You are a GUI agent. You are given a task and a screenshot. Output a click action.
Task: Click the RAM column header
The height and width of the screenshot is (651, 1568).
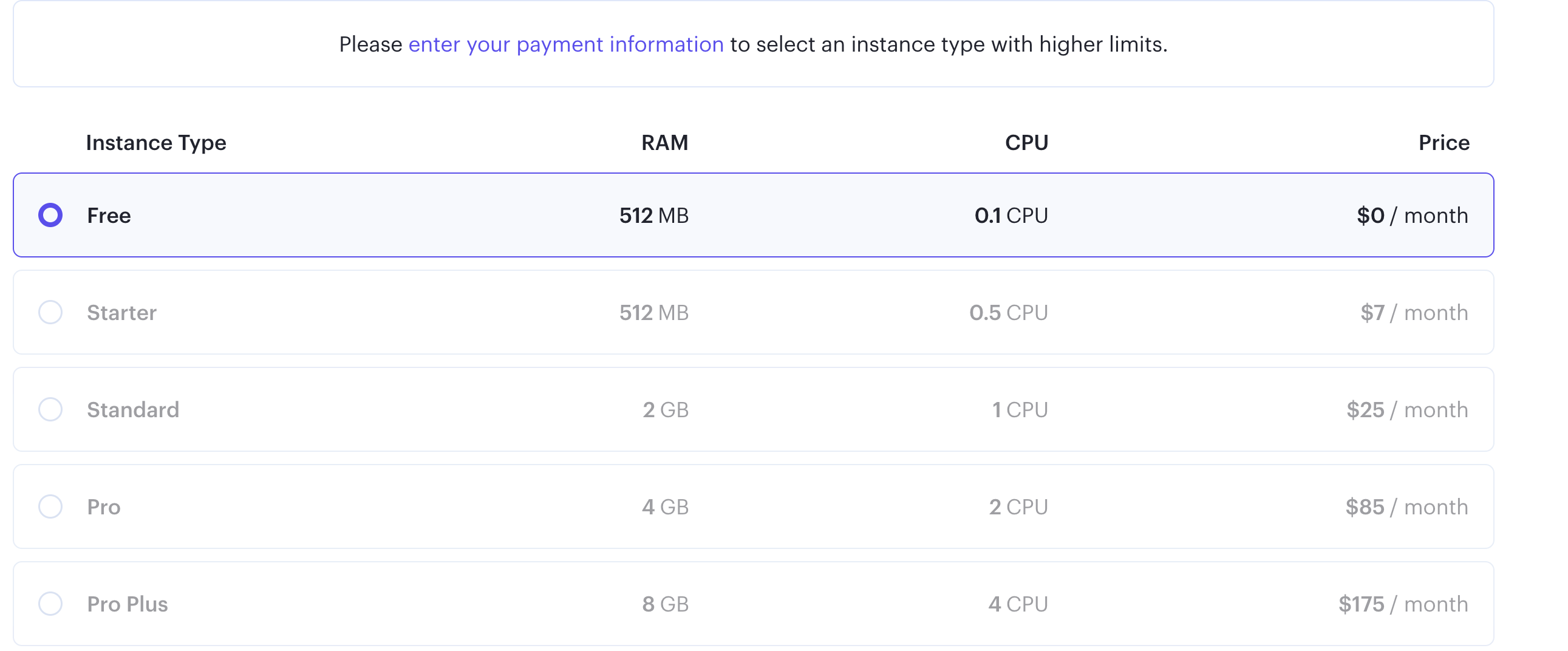(664, 143)
